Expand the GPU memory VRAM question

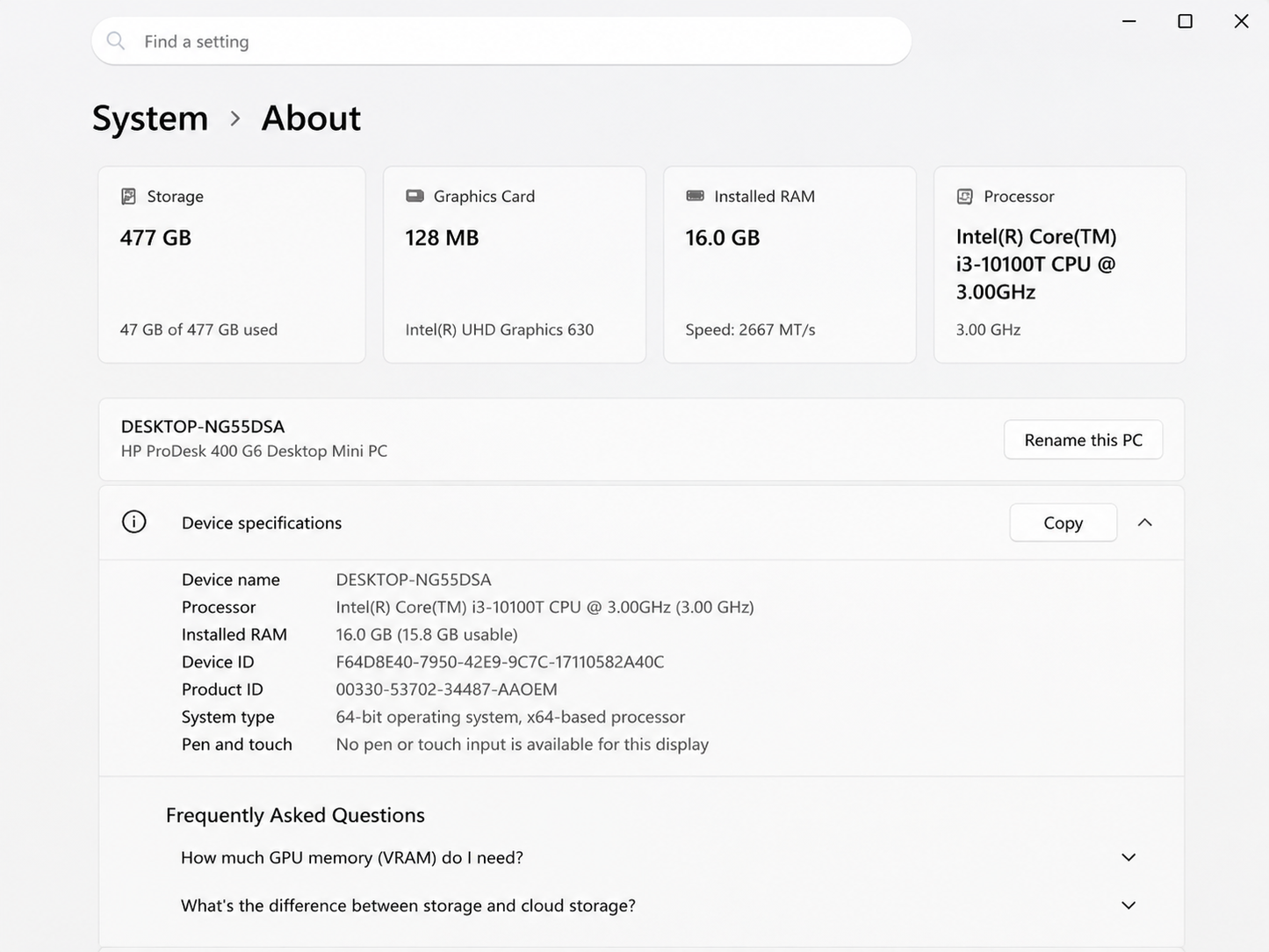tap(1128, 857)
